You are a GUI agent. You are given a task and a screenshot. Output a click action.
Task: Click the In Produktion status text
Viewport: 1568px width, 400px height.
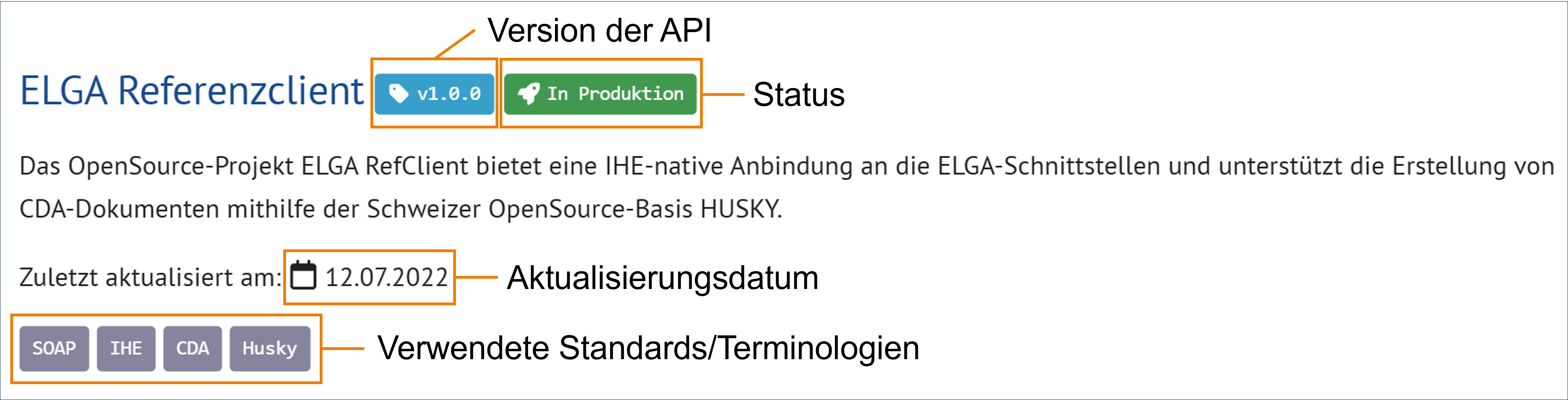click(615, 94)
